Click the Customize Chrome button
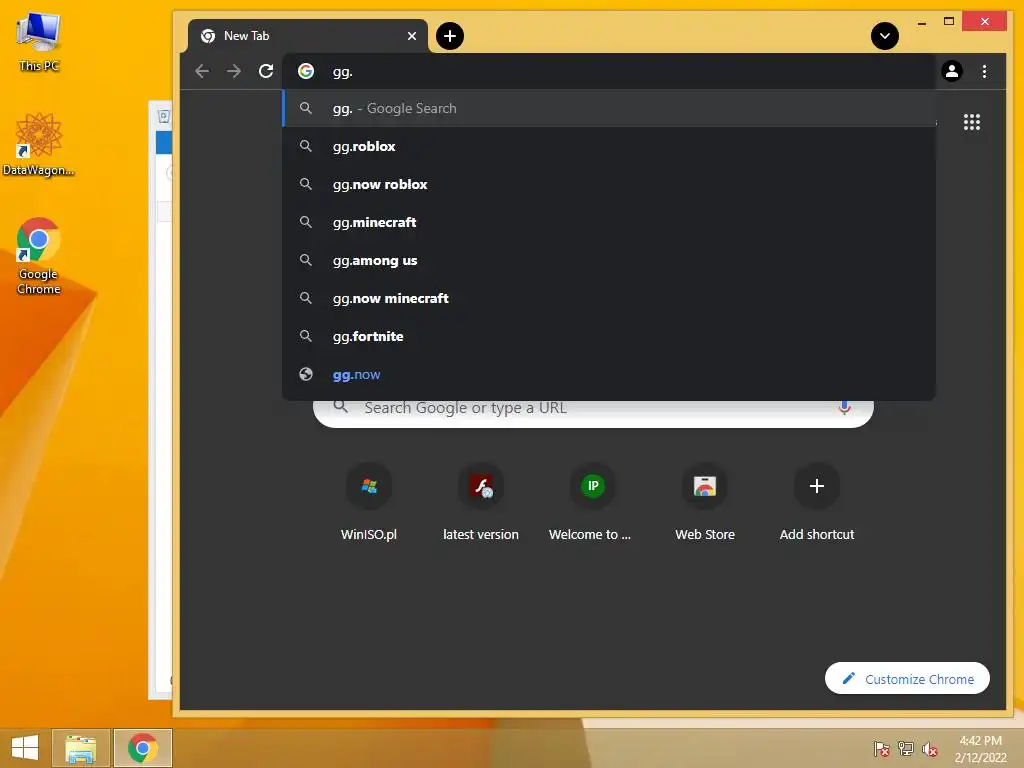This screenshot has height=768, width=1024. pyautogui.click(x=907, y=679)
